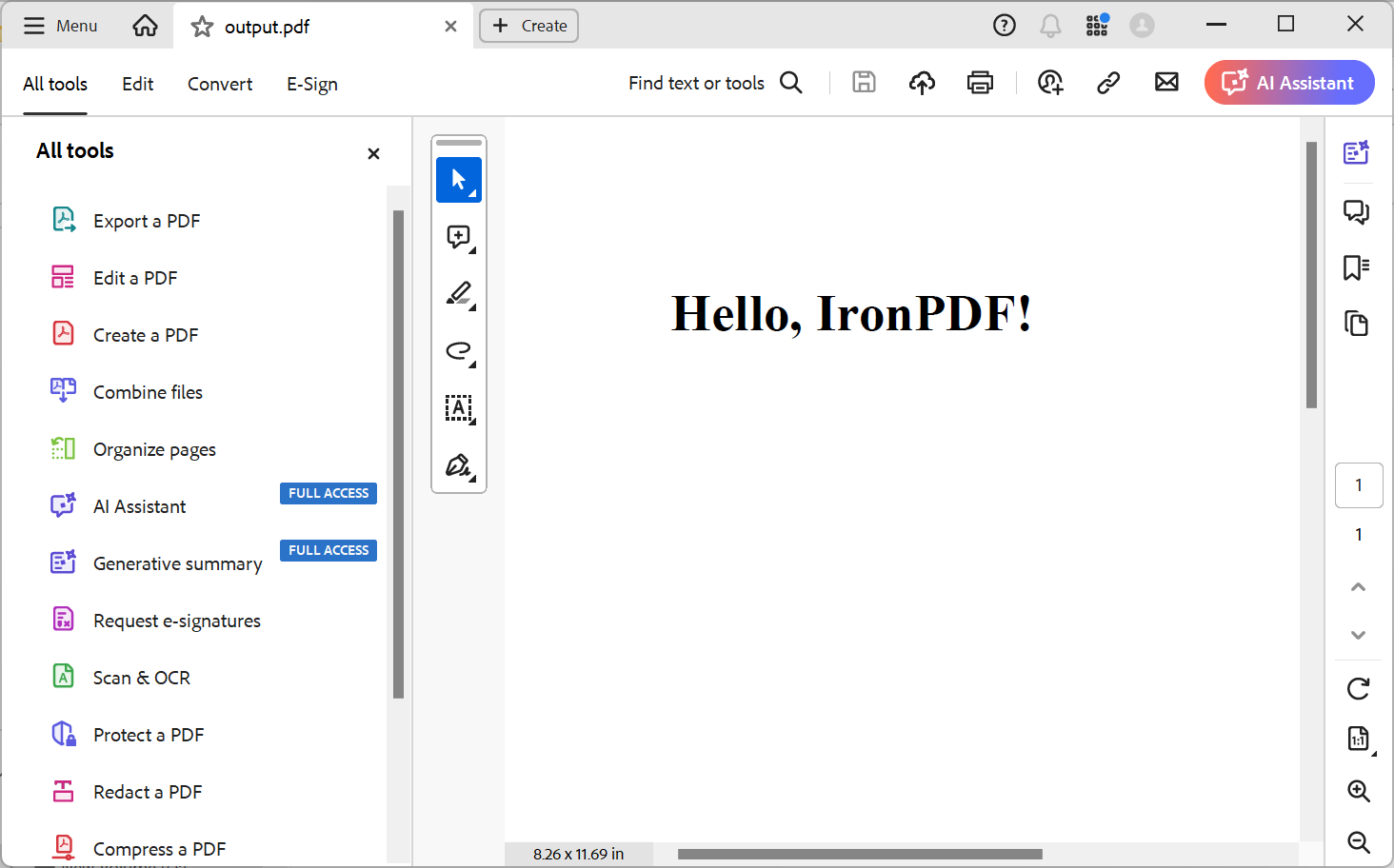
Task: Open the Fill & Sign tool
Action: [457, 465]
